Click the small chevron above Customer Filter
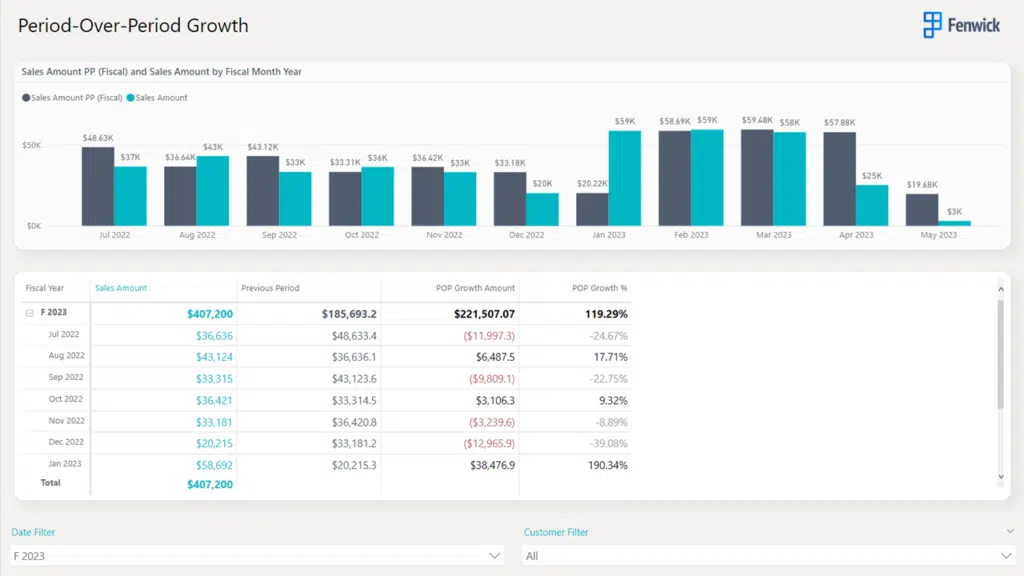Screen dimensions: 1024x576 click(1008, 532)
